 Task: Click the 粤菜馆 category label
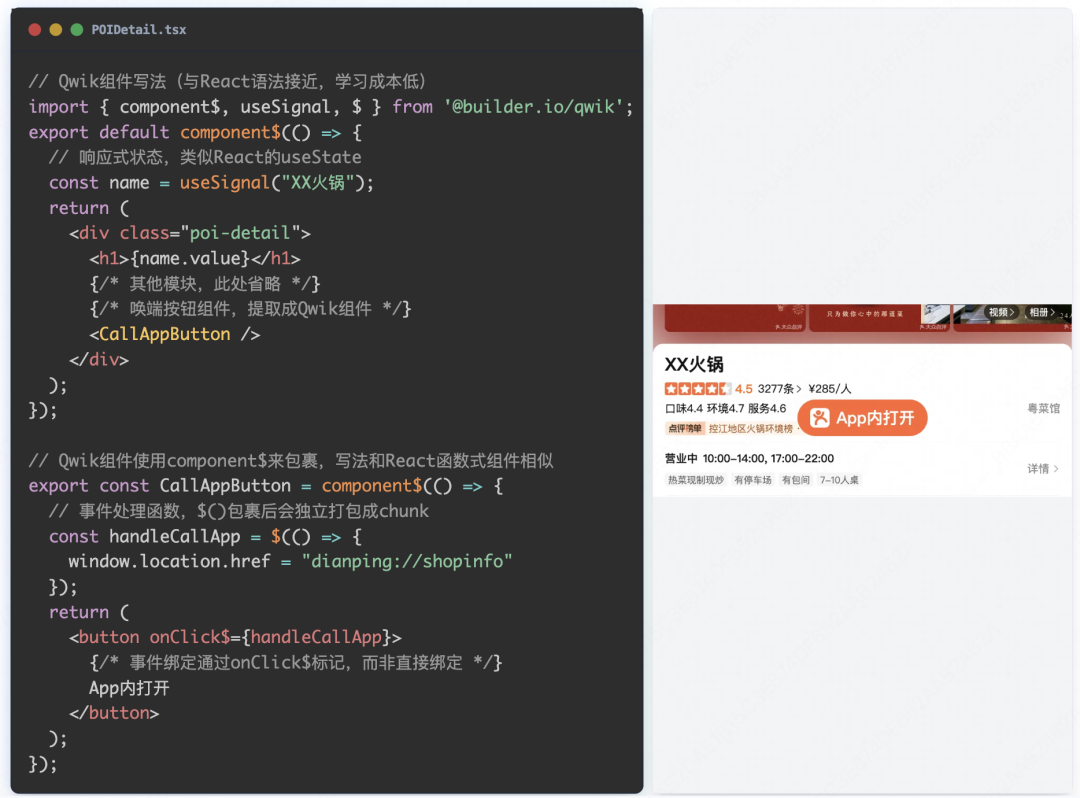1043,409
